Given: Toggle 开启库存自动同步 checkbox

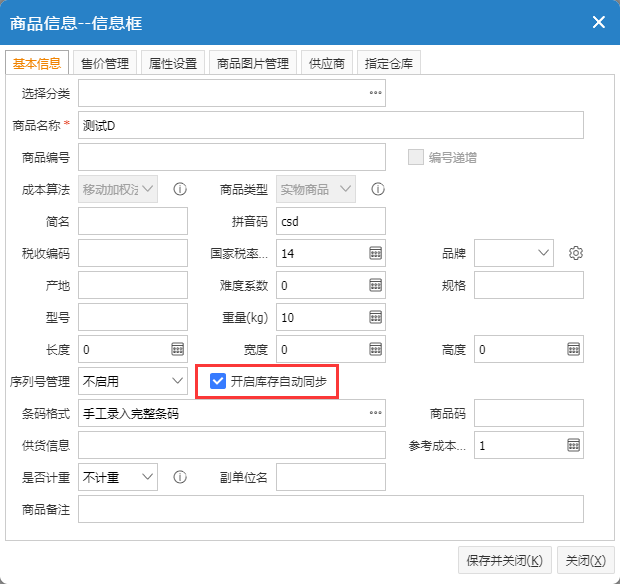Looking at the screenshot, I should click(x=217, y=381).
